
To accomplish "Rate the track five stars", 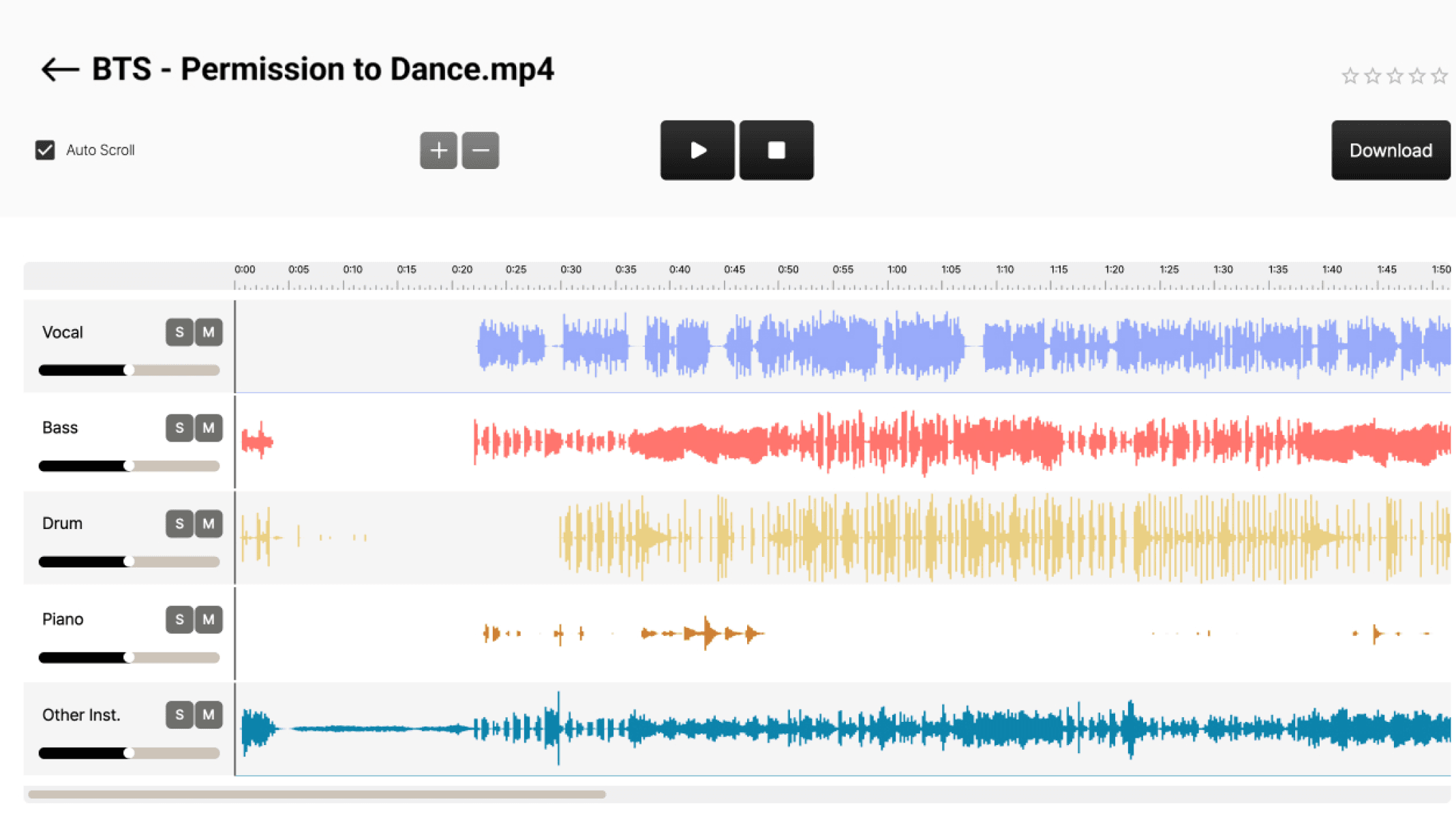I will 1439,76.
